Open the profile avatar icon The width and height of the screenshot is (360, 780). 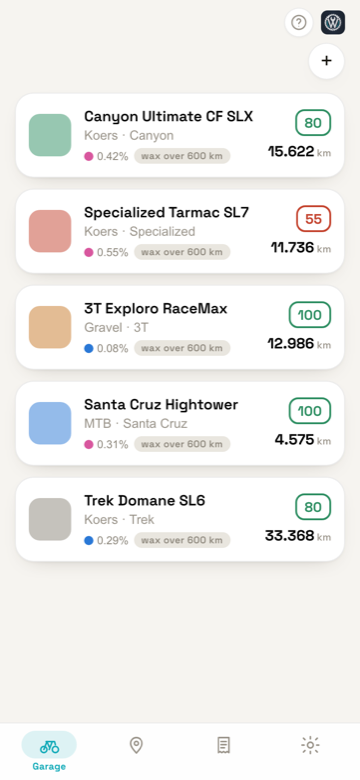(333, 22)
